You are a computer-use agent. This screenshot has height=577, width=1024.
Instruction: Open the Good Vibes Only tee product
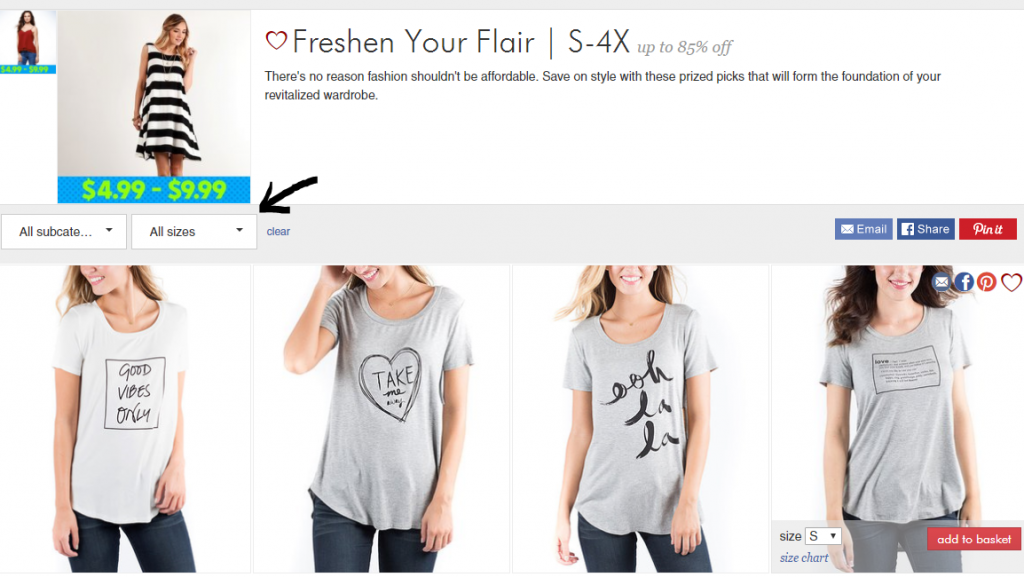[x=125, y=419]
